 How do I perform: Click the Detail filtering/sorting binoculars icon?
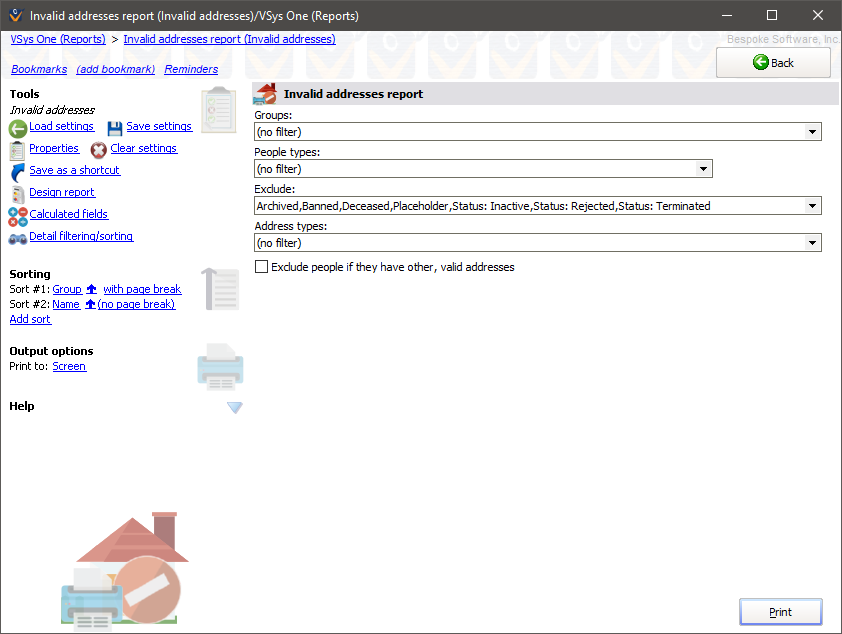pos(16,236)
